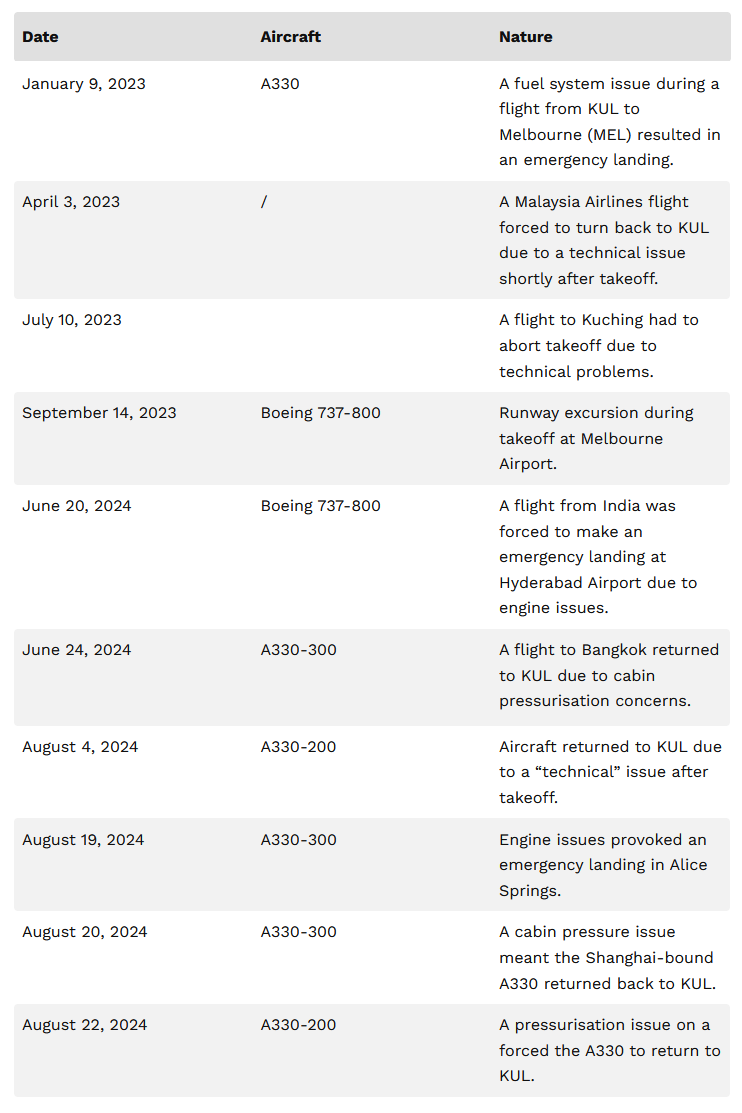
Task: Click the April 3, 2023 date cell
Action: (72, 202)
